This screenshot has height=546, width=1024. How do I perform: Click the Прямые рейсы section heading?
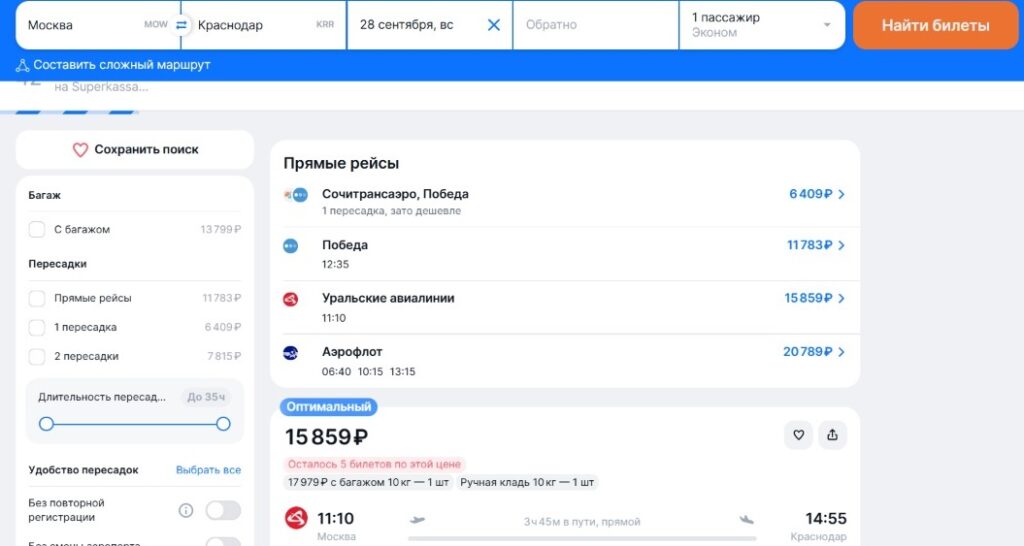point(341,163)
